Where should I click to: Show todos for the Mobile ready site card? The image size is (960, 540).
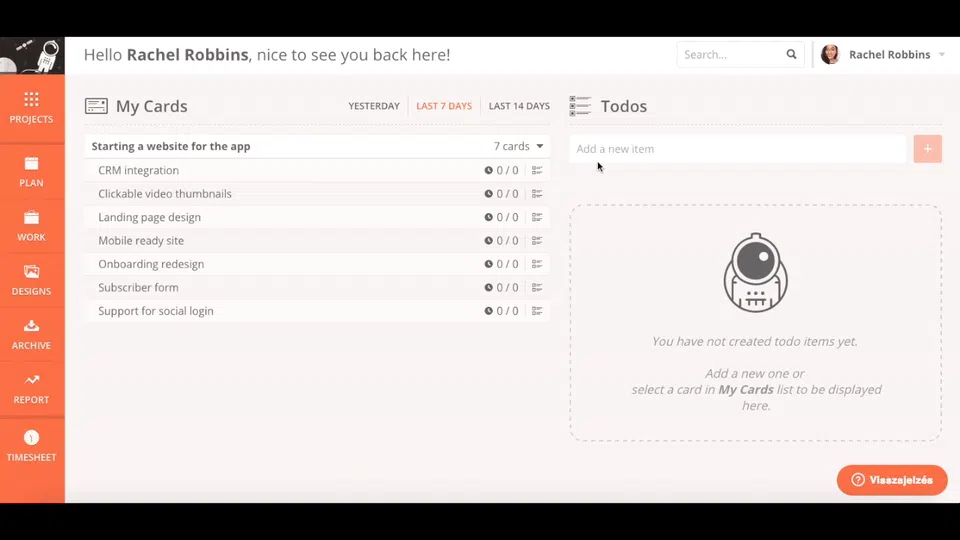point(537,241)
